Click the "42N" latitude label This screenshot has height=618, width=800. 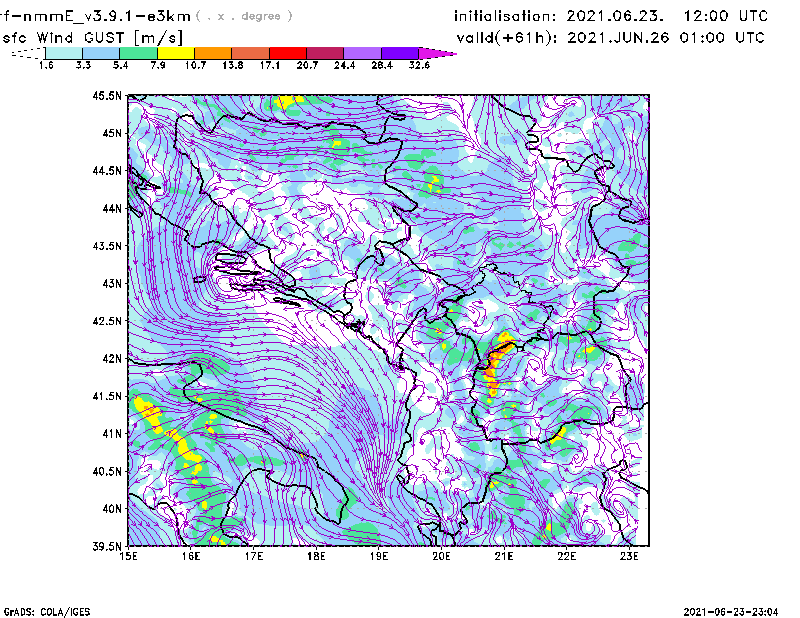(x=112, y=359)
